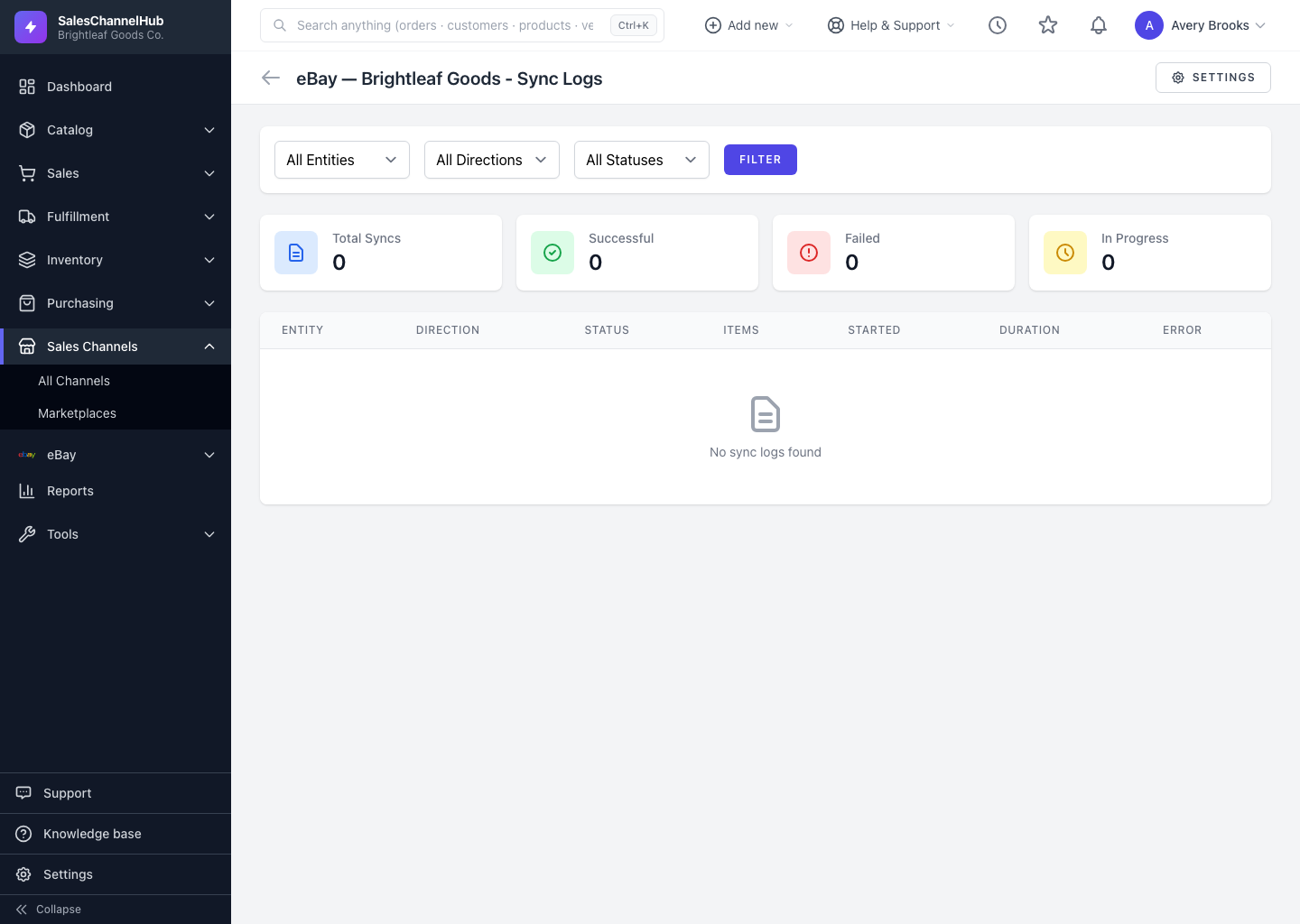Click the Reports bar chart icon

pos(27,491)
